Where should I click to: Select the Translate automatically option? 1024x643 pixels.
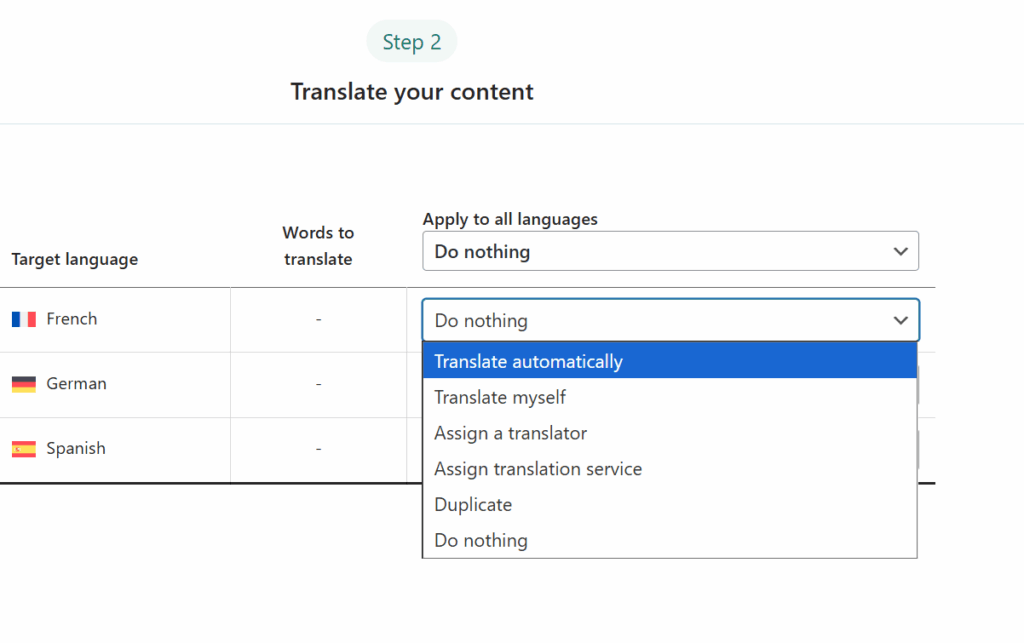(x=670, y=361)
